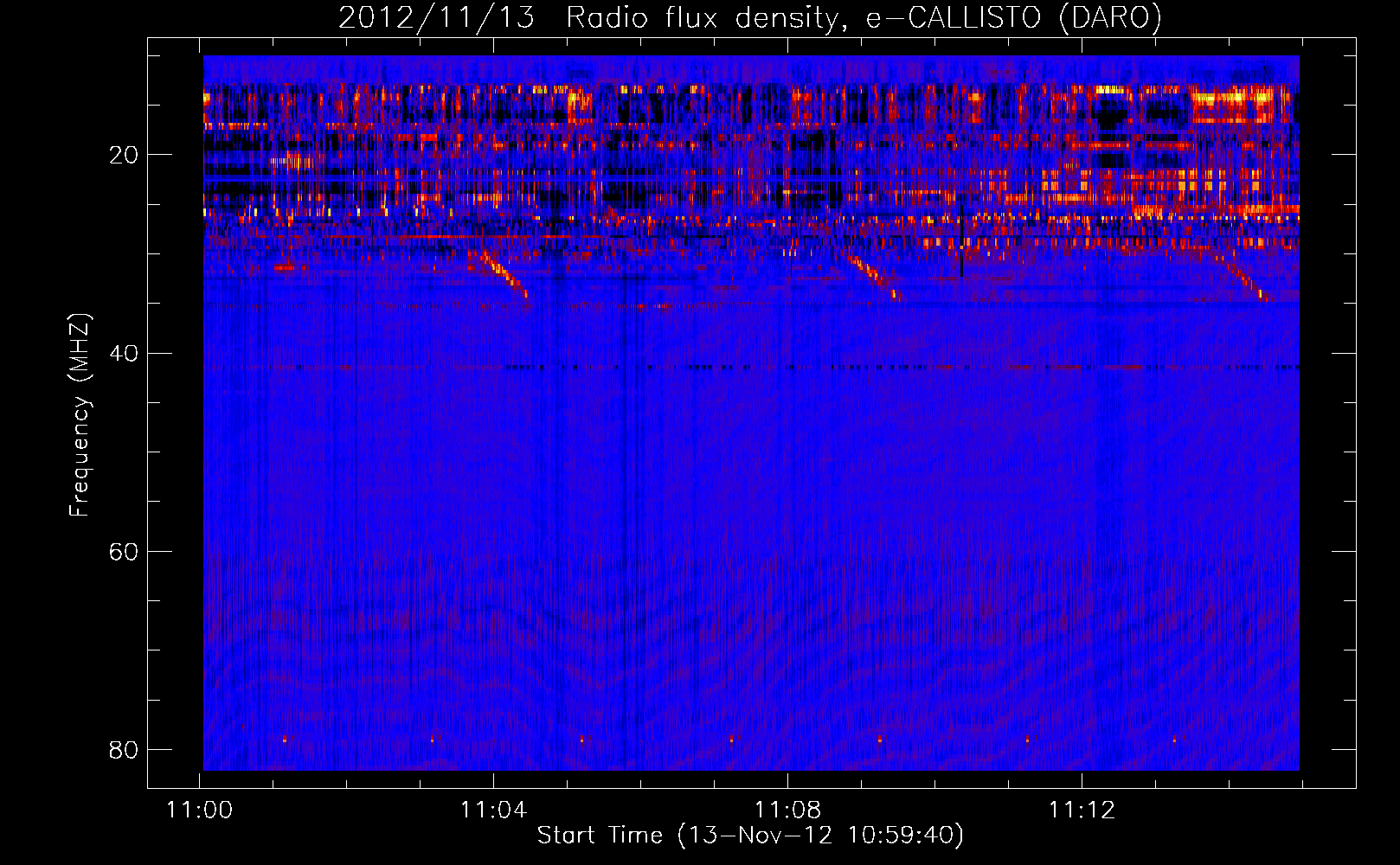This screenshot has height=865, width=1400.
Task: Click the "Frequency (MHZ)" axis label
Action: pos(80,415)
